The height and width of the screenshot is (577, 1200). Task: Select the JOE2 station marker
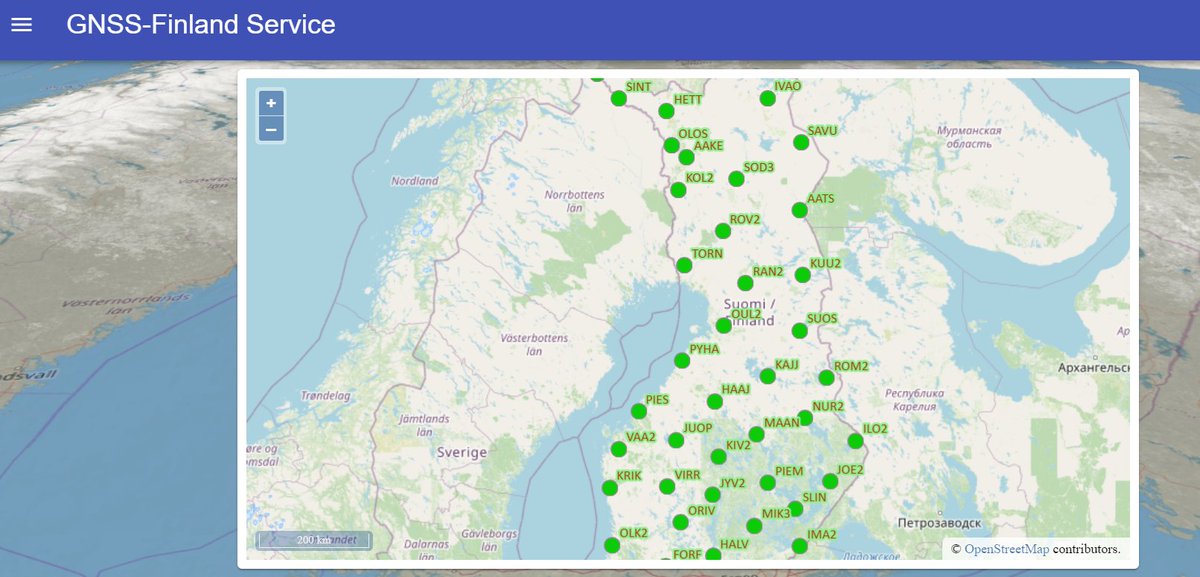coord(830,481)
